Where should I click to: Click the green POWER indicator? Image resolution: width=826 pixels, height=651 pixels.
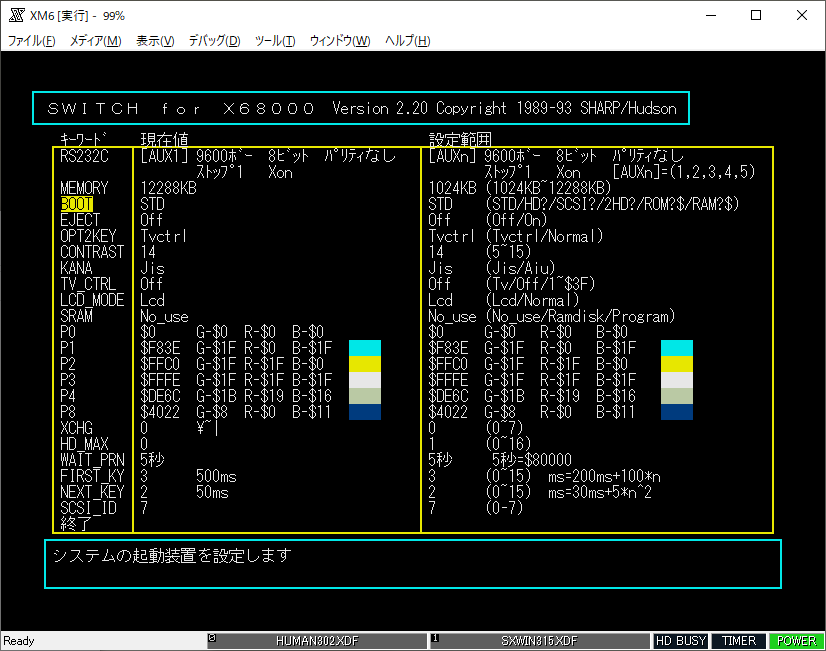[796, 641]
